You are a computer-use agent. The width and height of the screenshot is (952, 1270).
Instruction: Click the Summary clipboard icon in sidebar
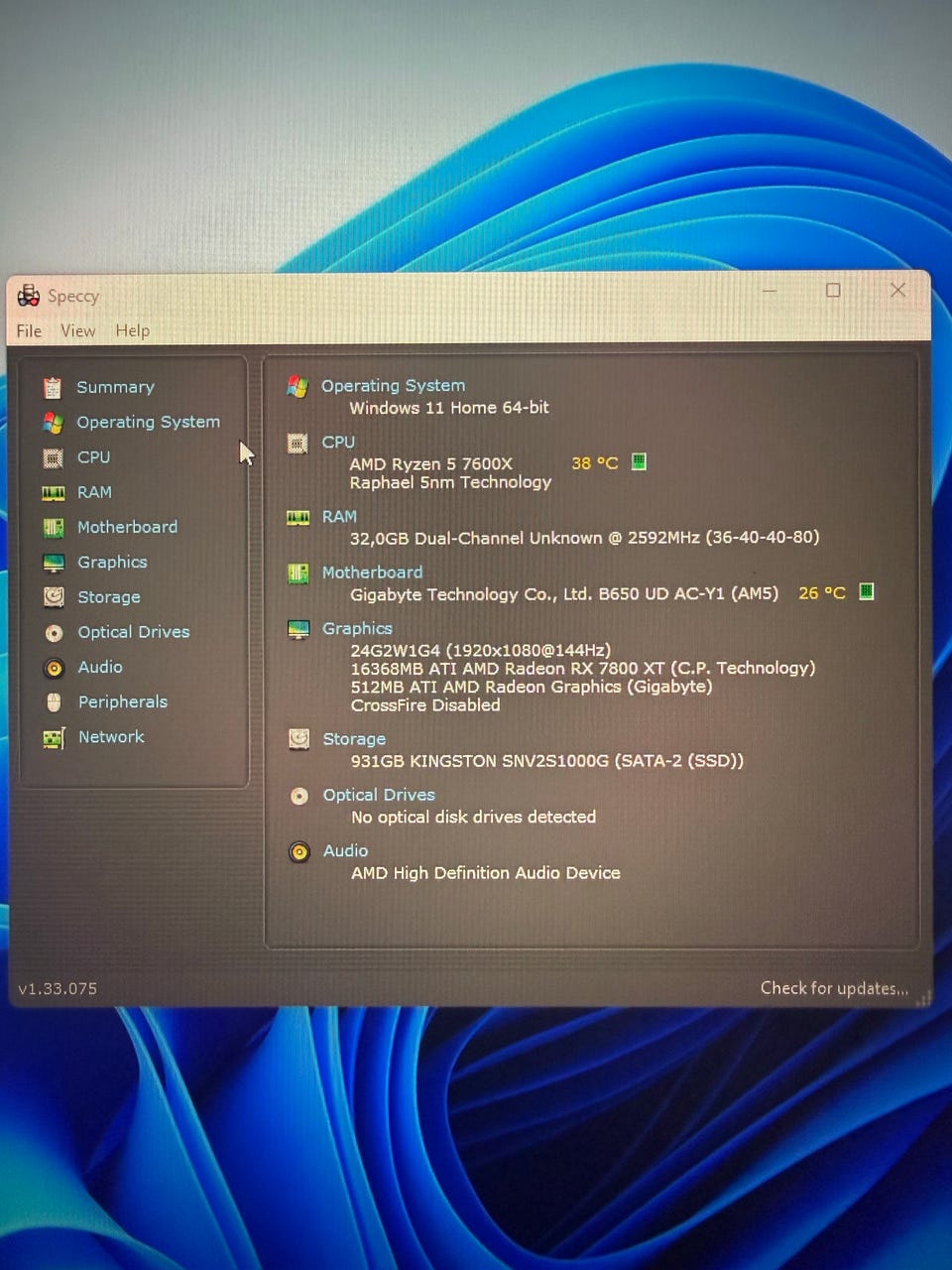[53, 388]
